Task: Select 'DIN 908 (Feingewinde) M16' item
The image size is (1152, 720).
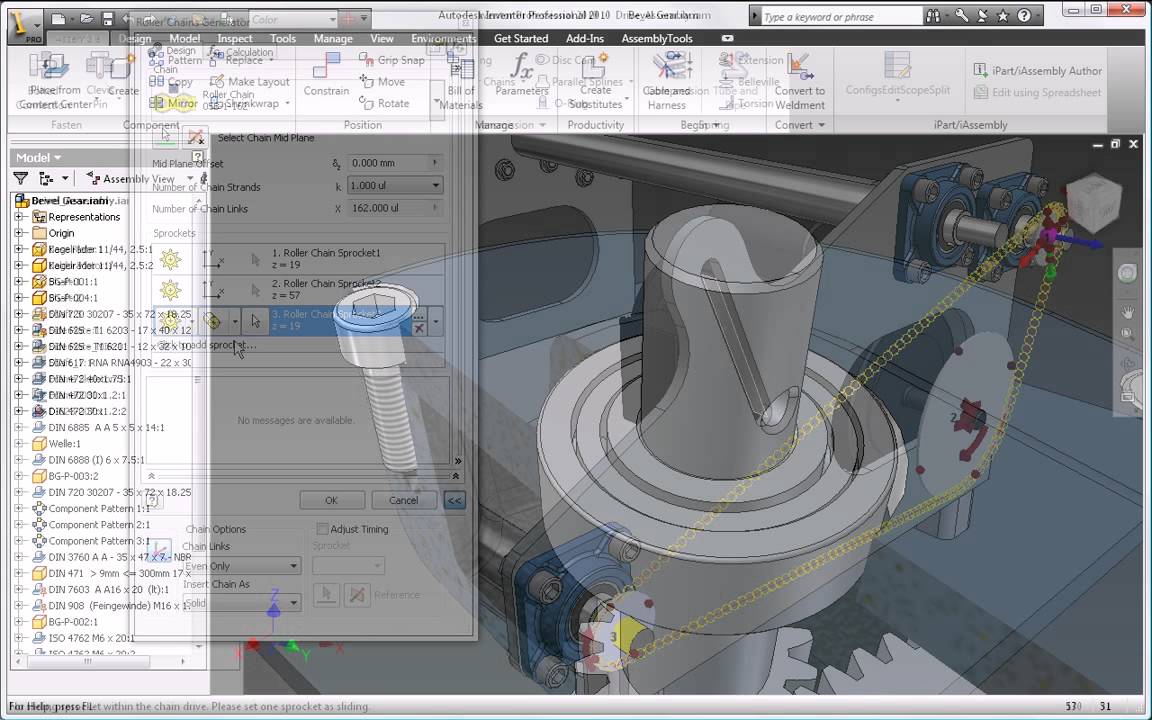Action: coord(111,605)
